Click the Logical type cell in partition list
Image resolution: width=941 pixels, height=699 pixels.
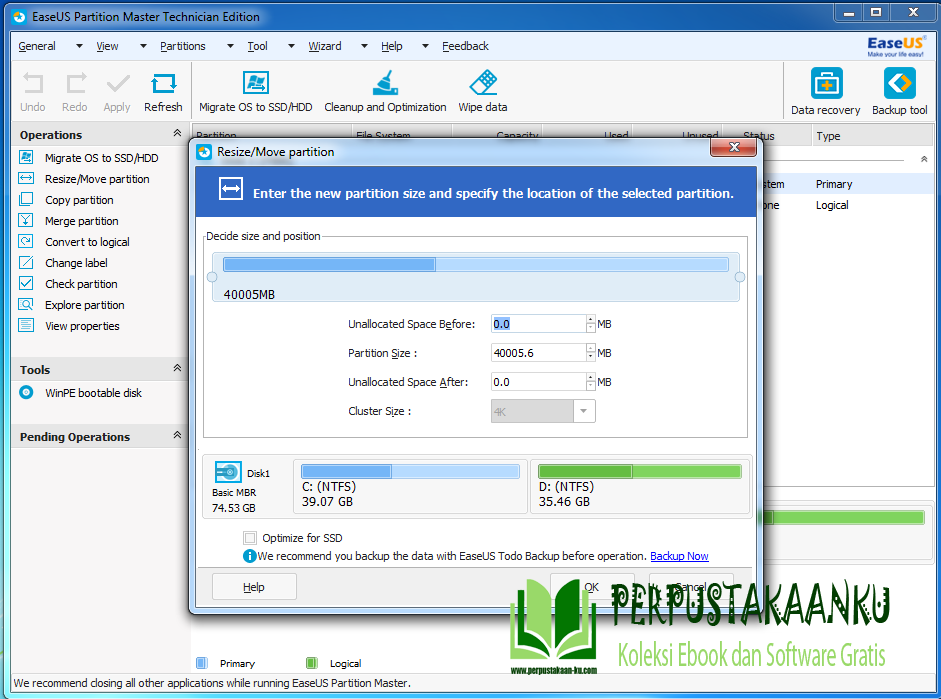tap(832, 205)
